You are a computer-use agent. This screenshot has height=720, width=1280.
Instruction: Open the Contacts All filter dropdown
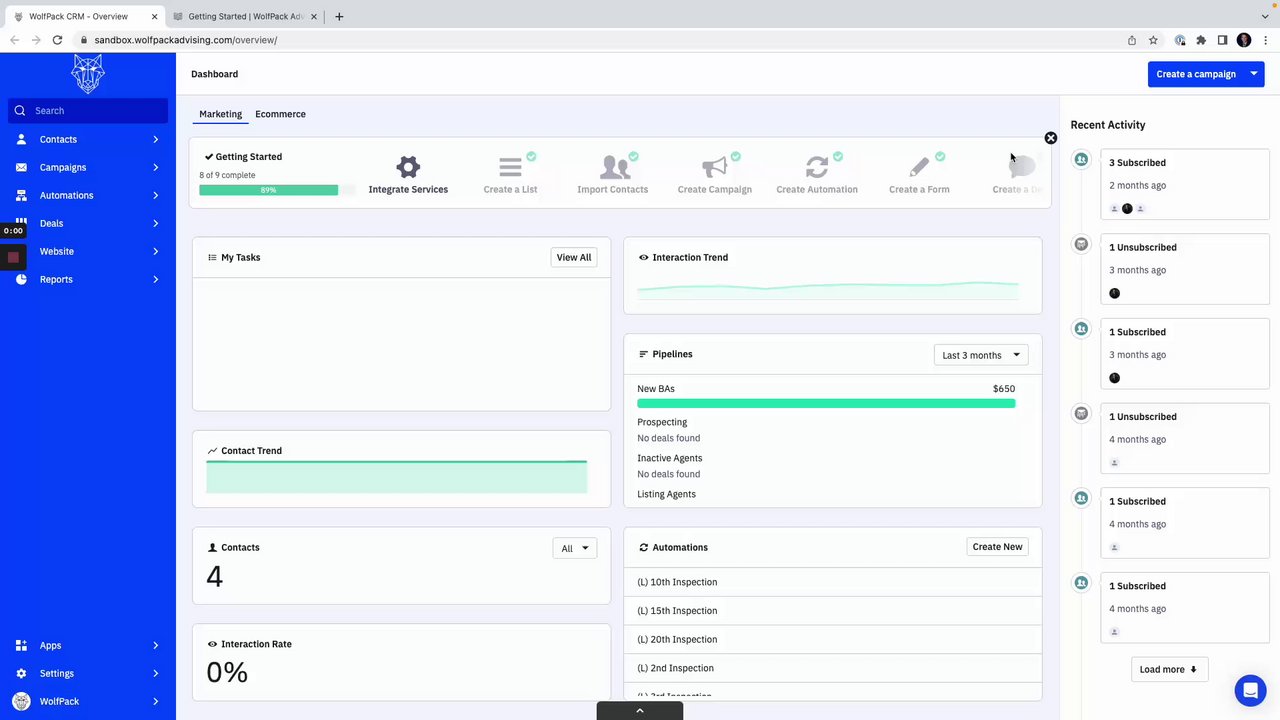point(575,548)
